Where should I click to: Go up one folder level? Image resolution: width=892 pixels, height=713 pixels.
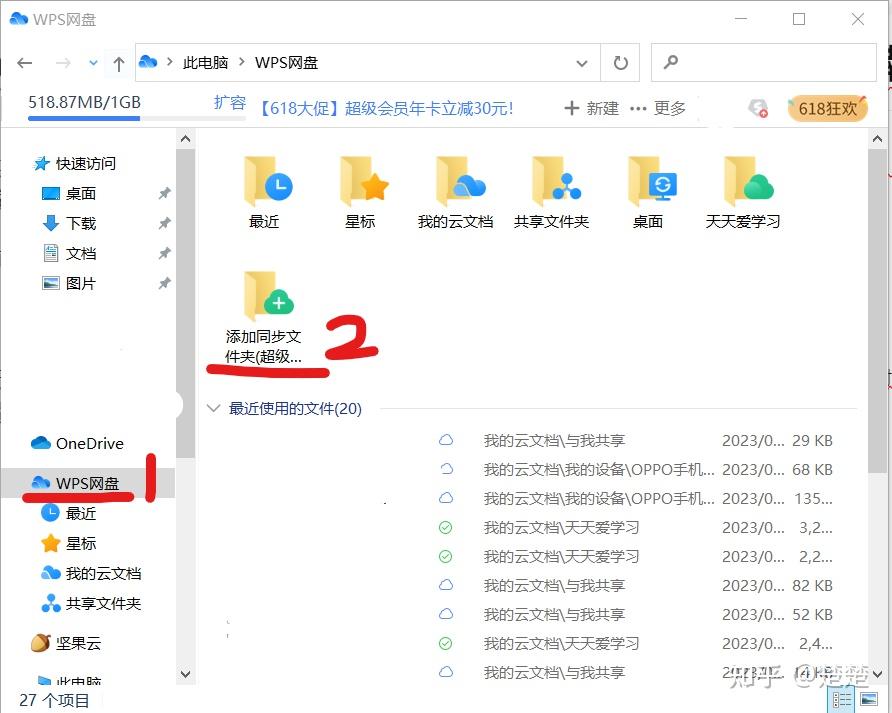tap(118, 63)
